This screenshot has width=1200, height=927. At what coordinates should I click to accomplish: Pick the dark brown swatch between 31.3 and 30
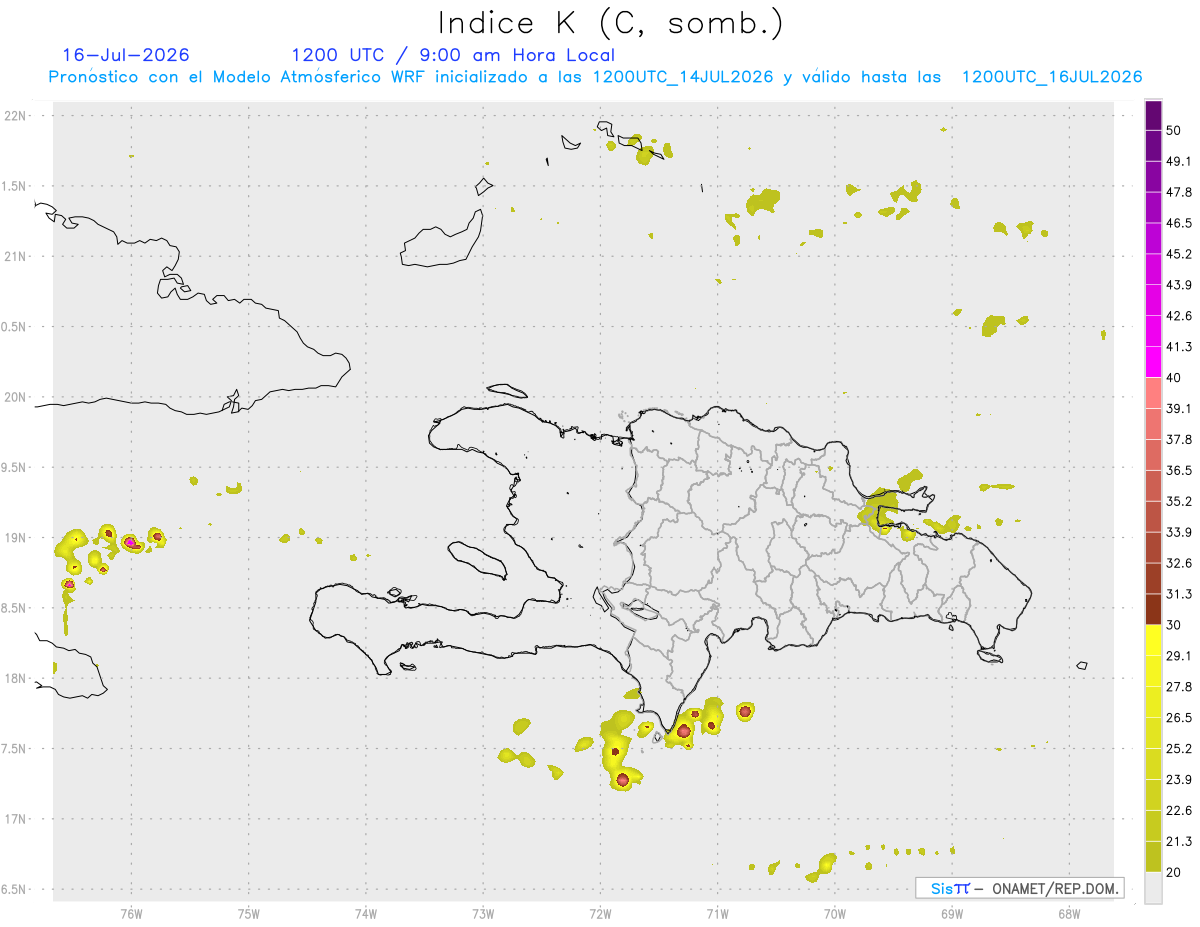coord(1153,609)
